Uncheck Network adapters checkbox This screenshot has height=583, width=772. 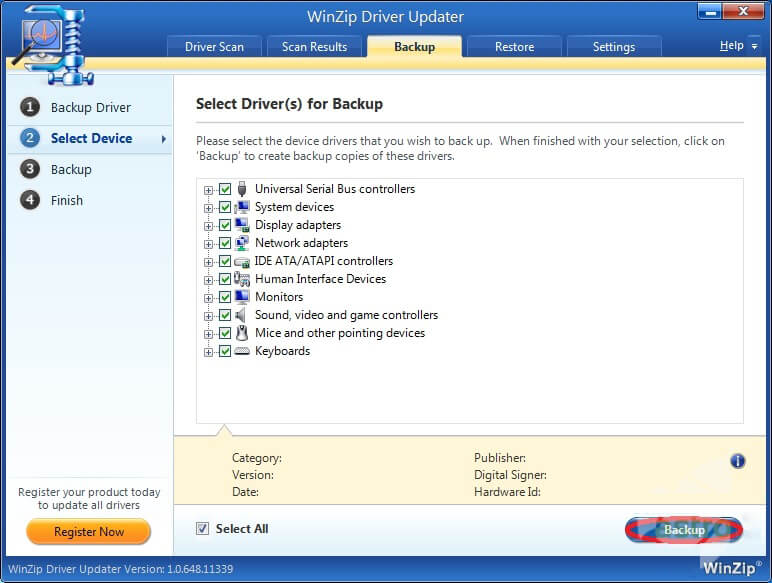pos(225,243)
